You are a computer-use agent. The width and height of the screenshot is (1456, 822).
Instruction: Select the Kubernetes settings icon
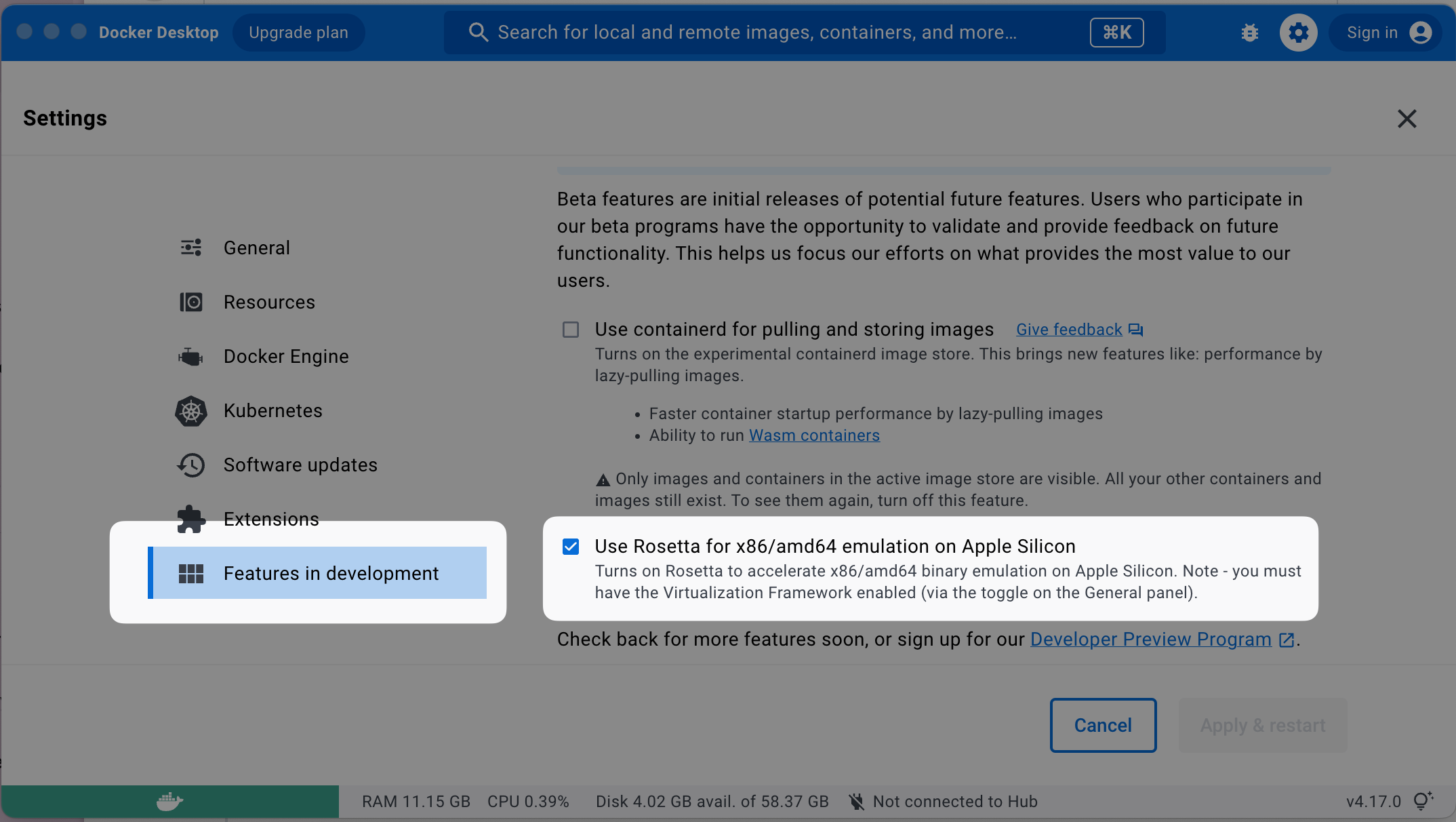tap(190, 411)
